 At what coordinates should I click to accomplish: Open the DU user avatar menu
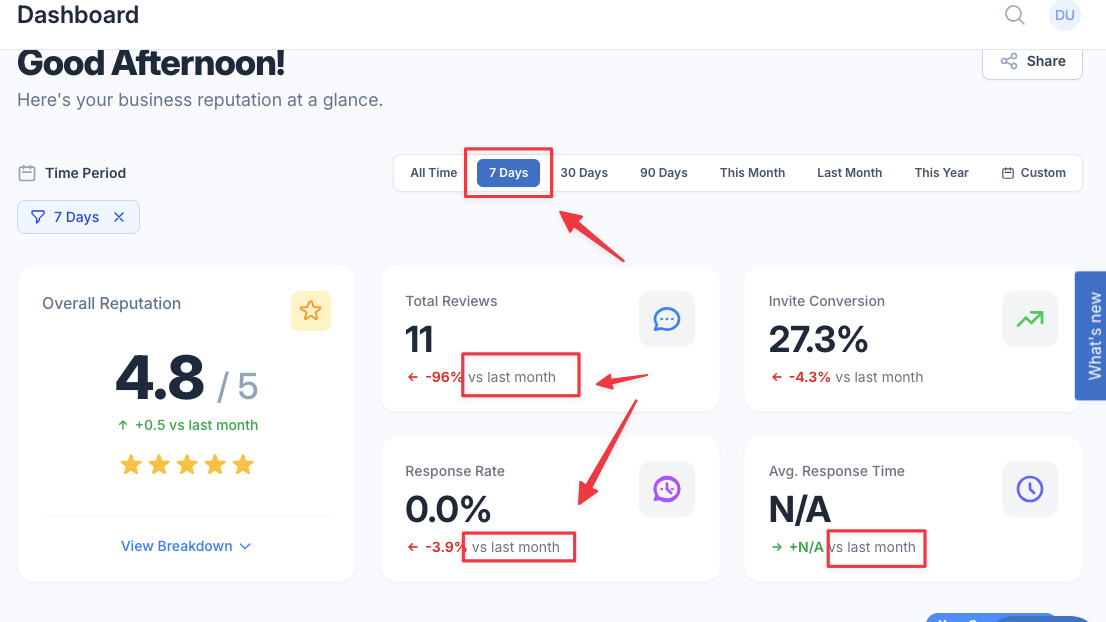1064,15
